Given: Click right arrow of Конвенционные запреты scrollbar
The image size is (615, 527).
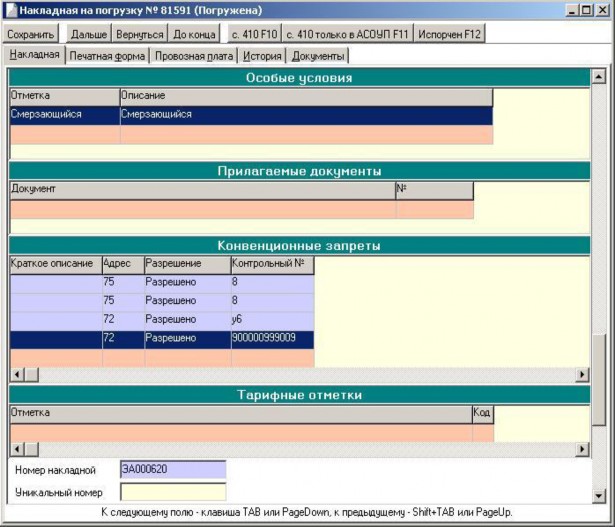Looking at the screenshot, I should 582,374.
